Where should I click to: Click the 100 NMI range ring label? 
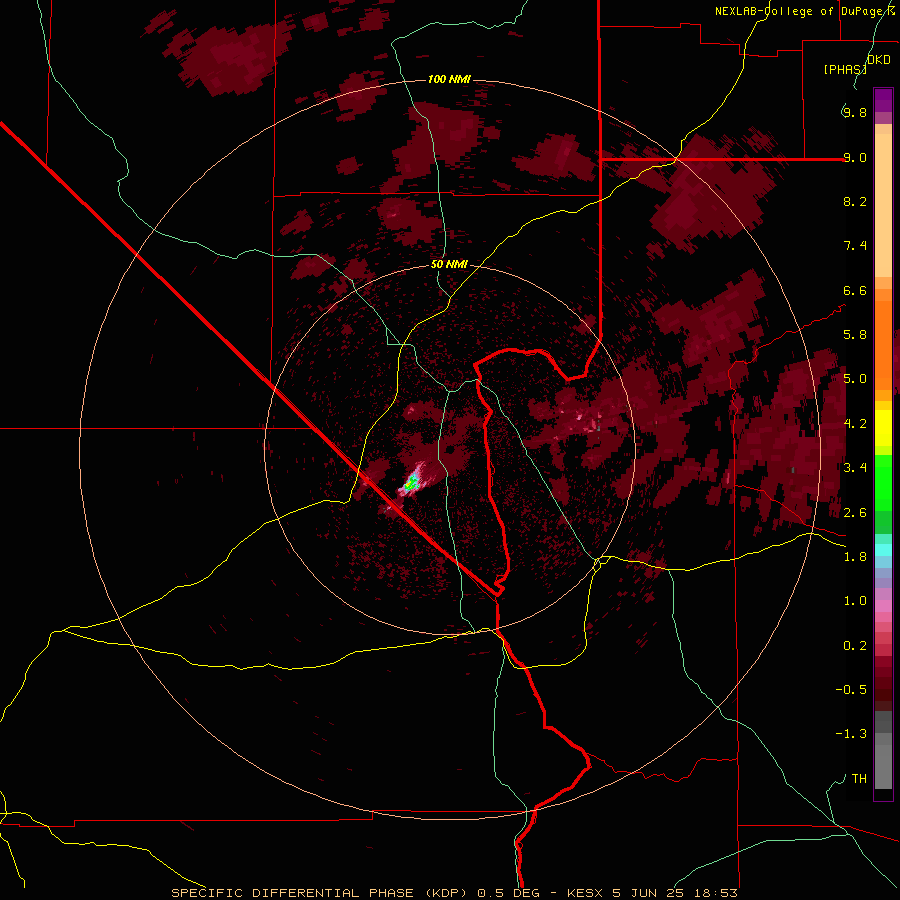point(449,79)
